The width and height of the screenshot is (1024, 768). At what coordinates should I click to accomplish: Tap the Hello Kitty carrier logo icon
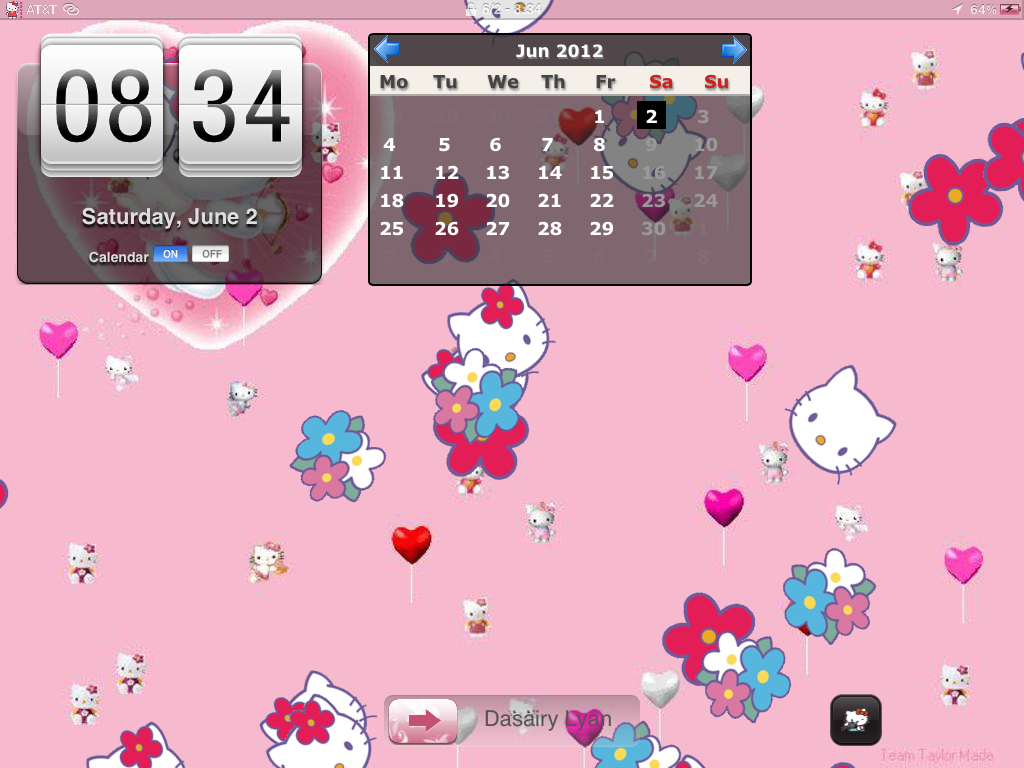pyautogui.click(x=12, y=9)
